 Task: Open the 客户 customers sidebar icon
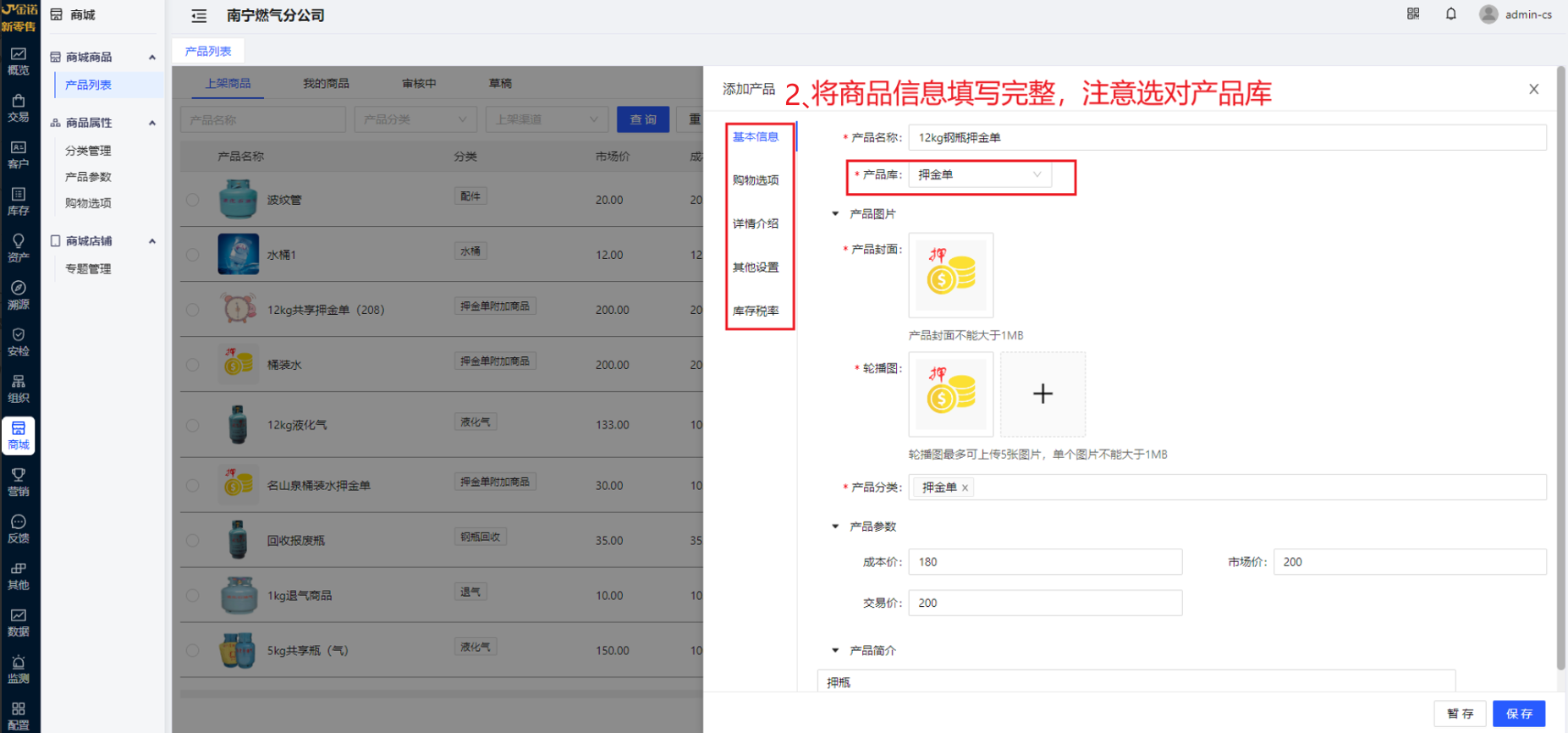(19, 155)
